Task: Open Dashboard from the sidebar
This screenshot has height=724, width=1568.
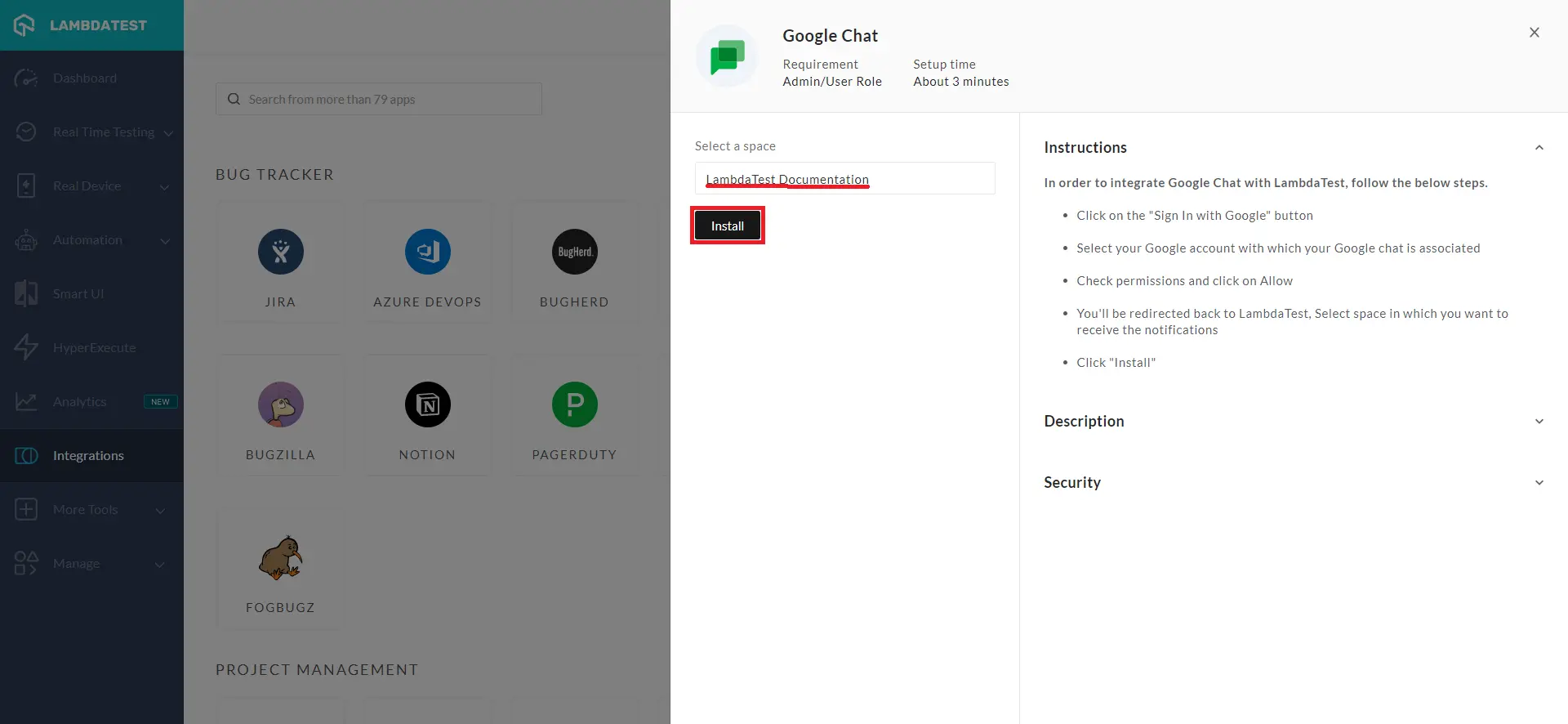Action: [85, 78]
